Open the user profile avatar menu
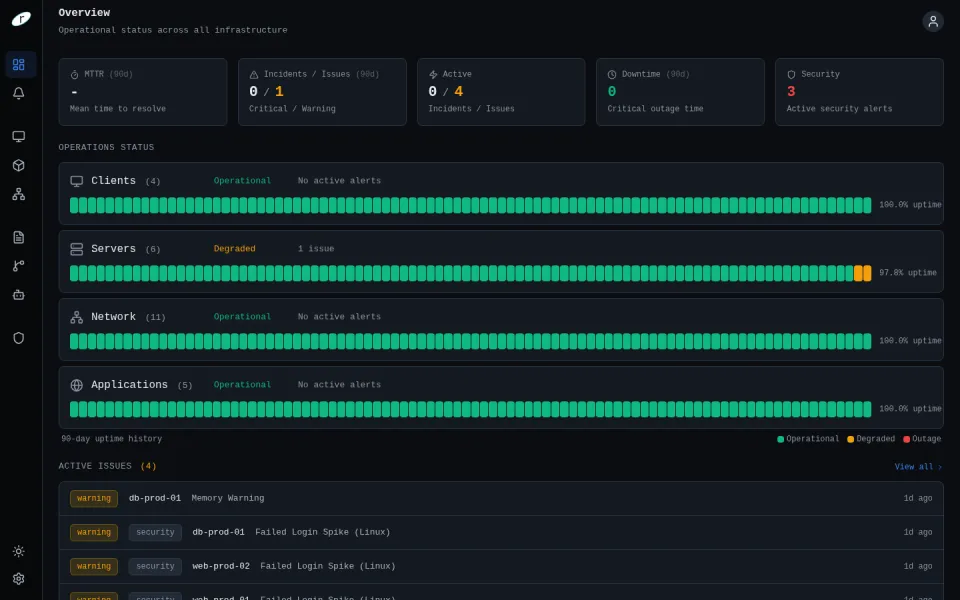Viewport: 960px width, 600px height. click(932, 21)
